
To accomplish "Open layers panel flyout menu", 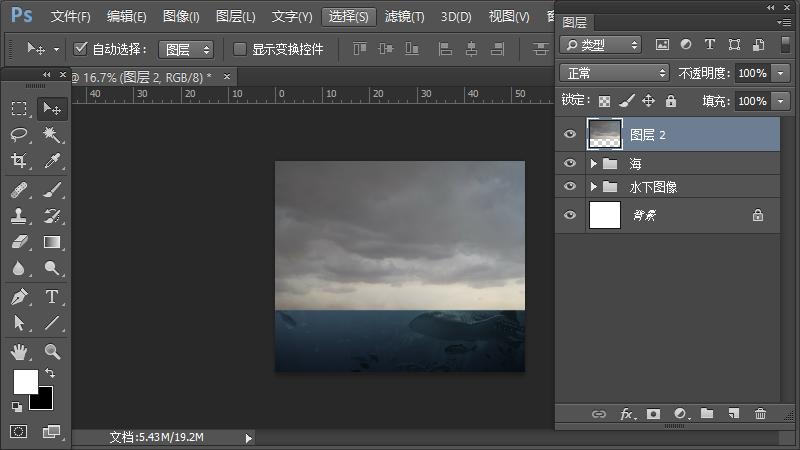I will coord(786,22).
